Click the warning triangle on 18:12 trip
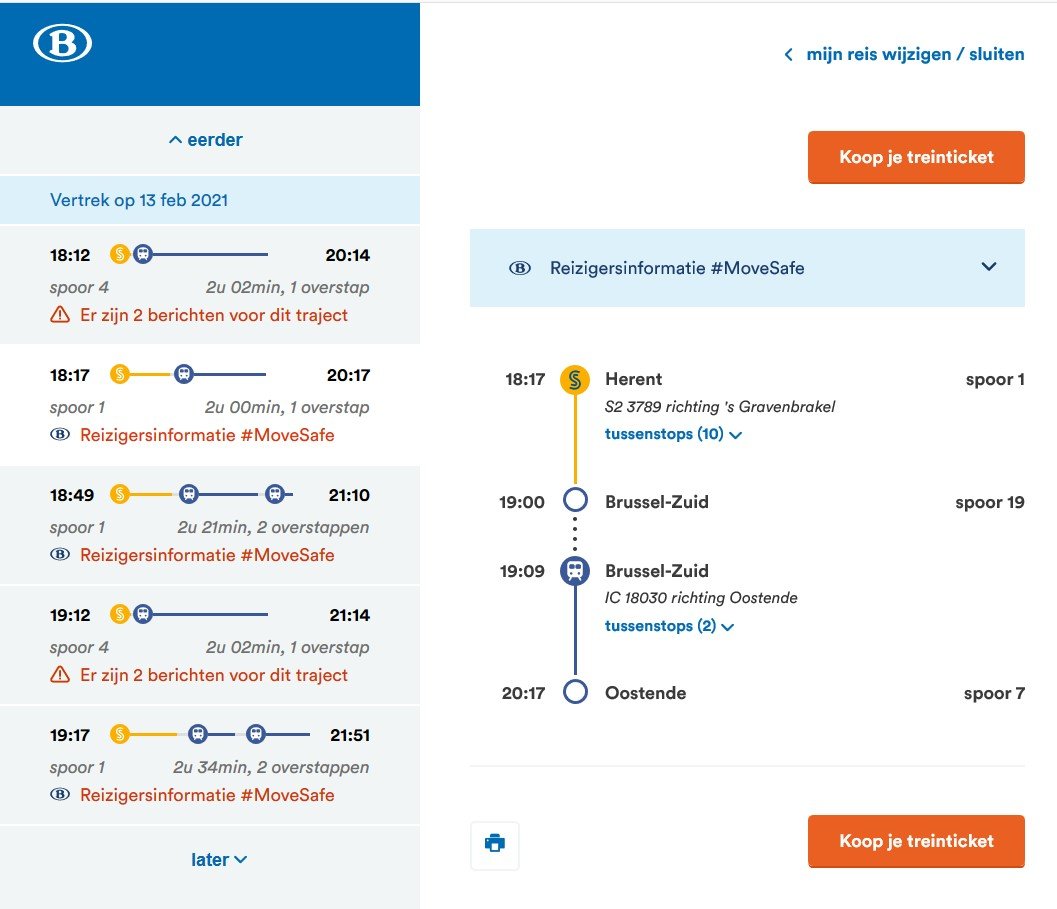 click(x=60, y=315)
